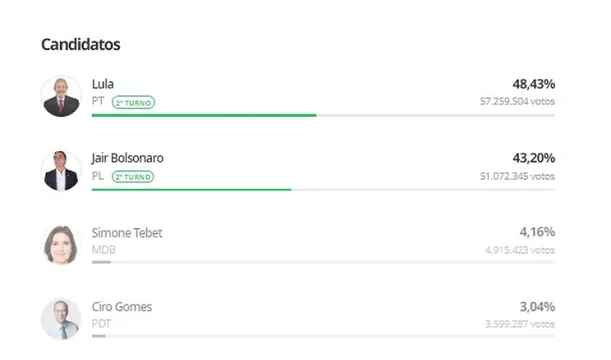Select the 2º TURNO badge beside PT
The image size is (611, 360).
[133, 102]
